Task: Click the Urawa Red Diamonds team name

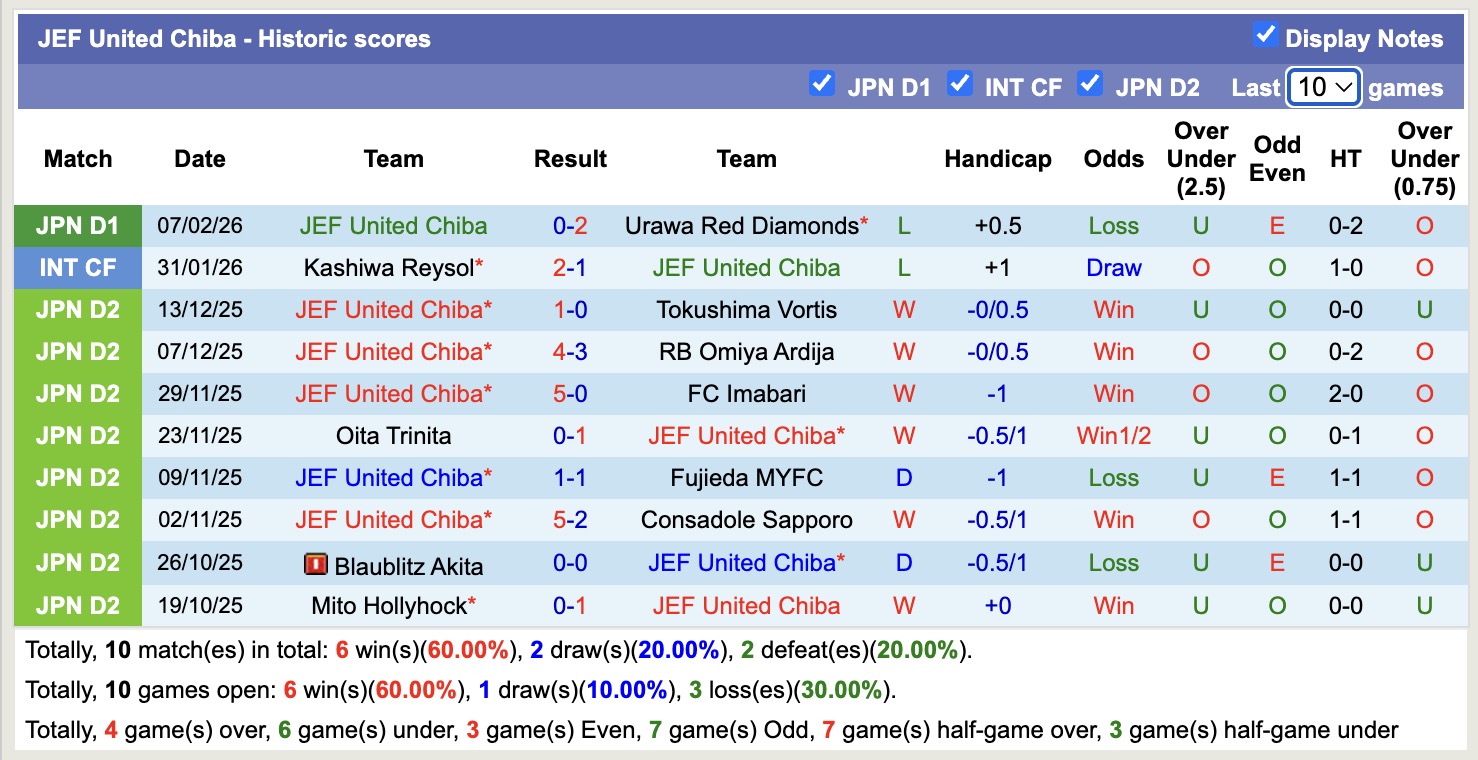Action: (738, 225)
